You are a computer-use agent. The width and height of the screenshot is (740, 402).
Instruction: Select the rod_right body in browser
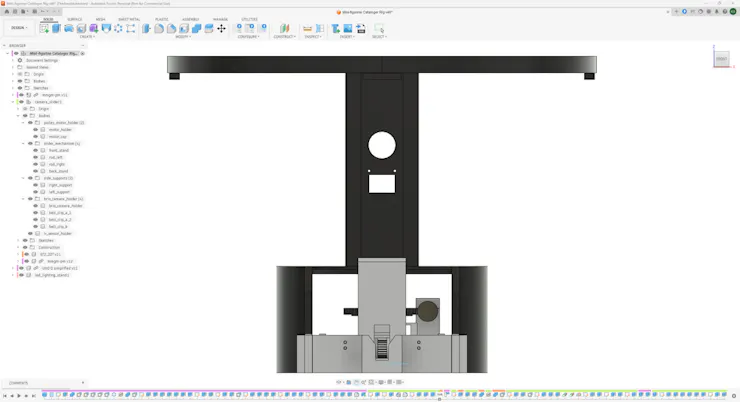(x=57, y=164)
